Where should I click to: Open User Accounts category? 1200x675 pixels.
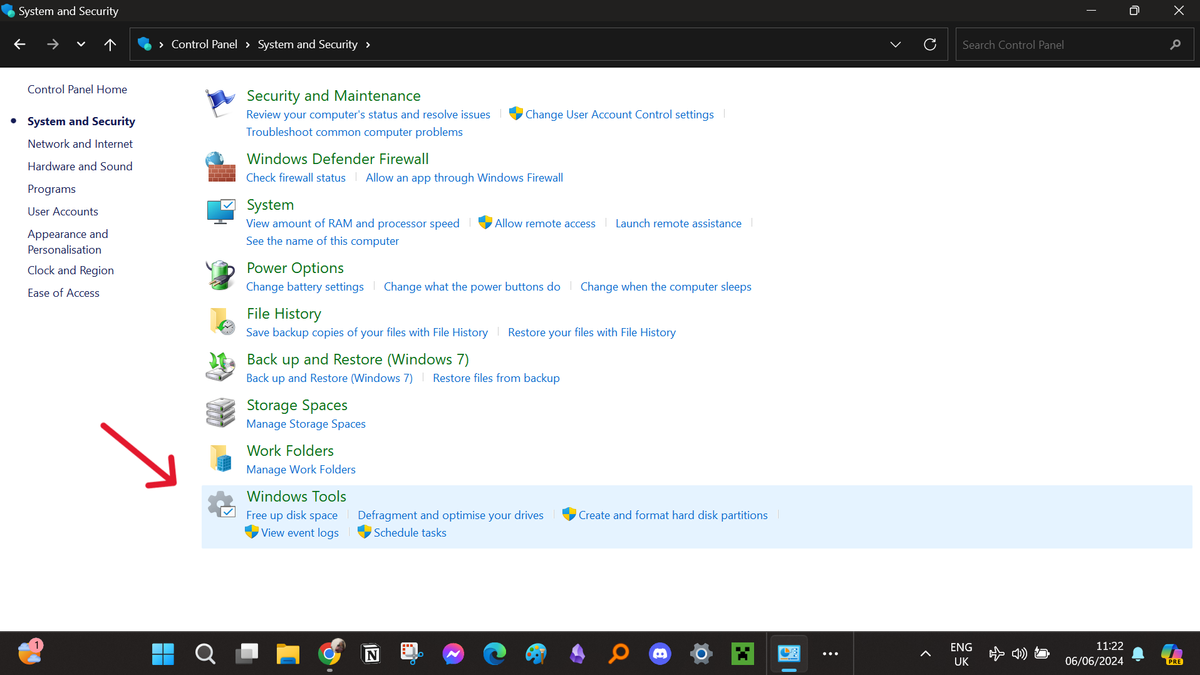[x=63, y=212]
